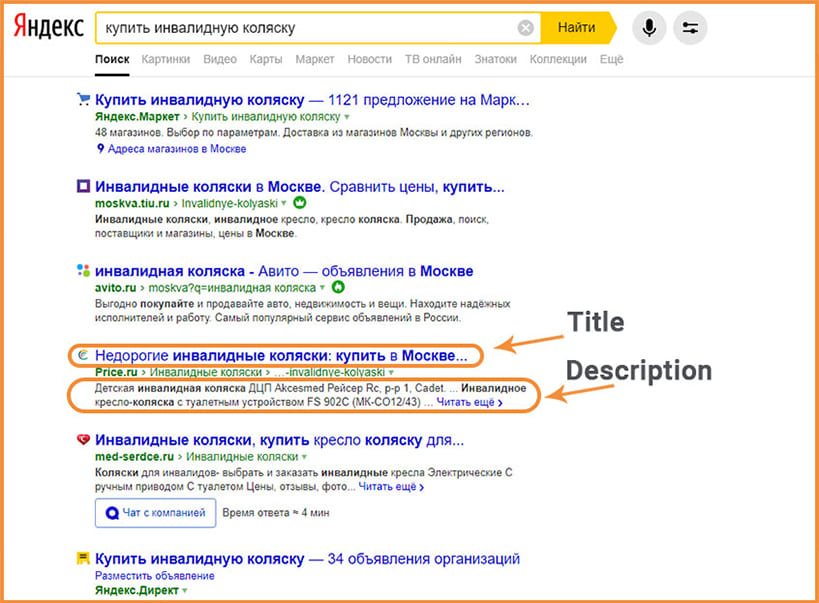Image resolution: width=819 pixels, height=603 pixels.
Task: Switch to the Видео tab
Action: [220, 59]
